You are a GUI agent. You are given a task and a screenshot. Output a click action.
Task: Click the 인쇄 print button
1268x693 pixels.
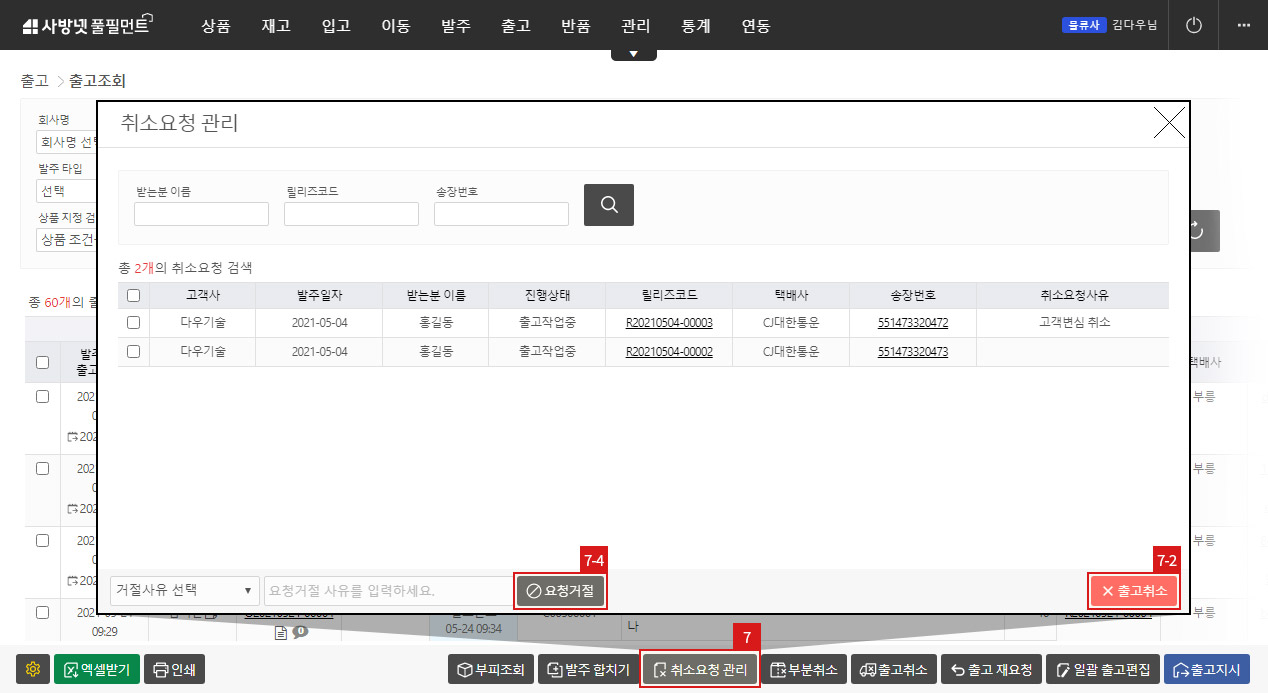pyautogui.click(x=174, y=670)
